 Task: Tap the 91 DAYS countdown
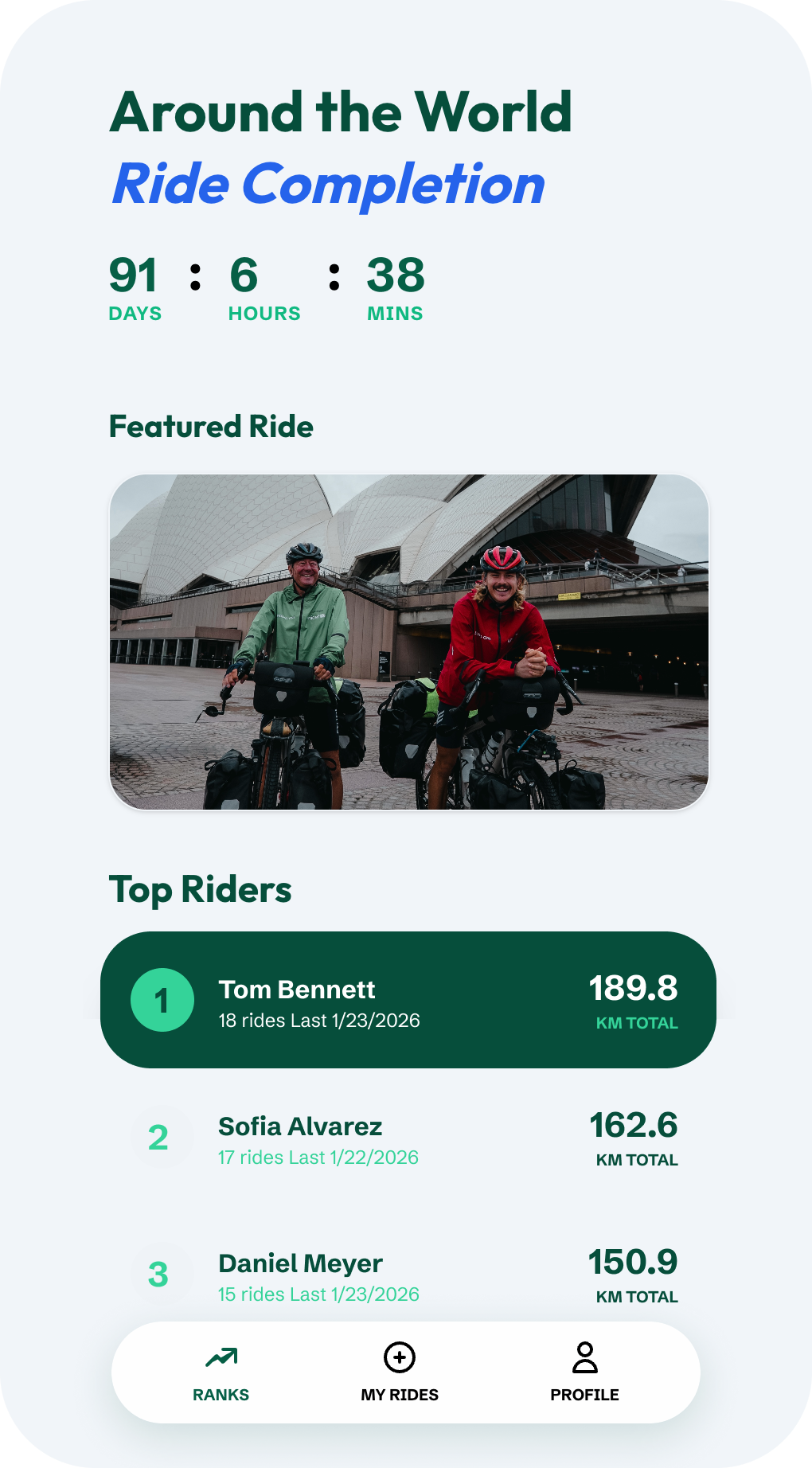(135, 287)
